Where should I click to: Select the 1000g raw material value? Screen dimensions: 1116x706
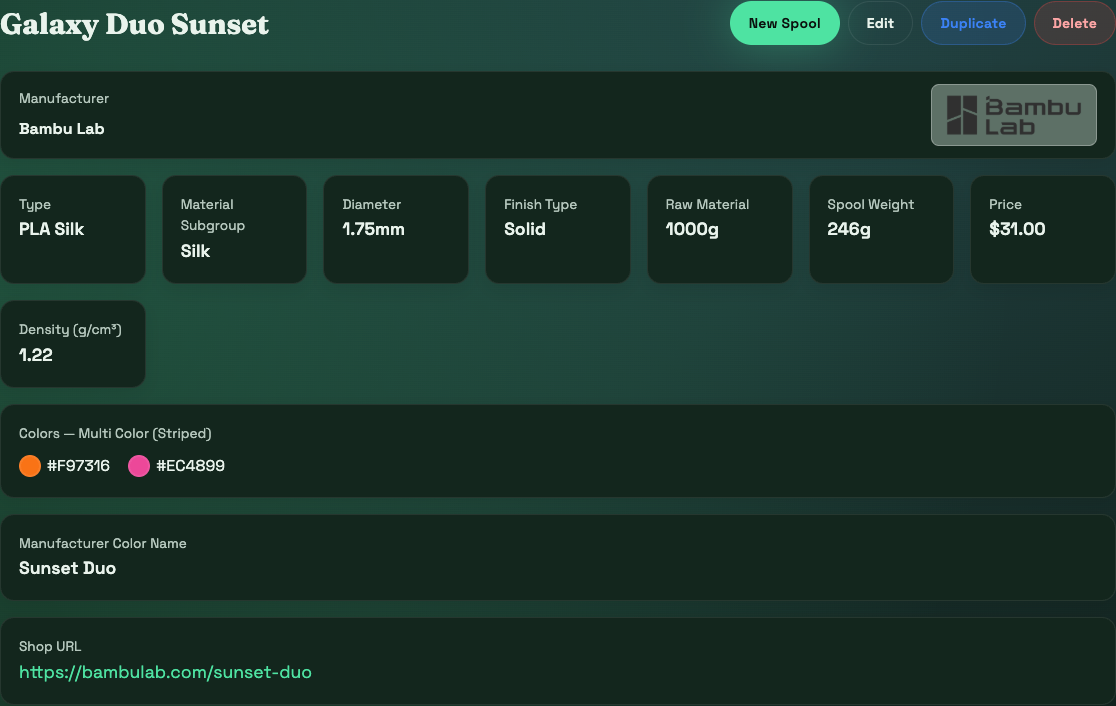click(692, 229)
